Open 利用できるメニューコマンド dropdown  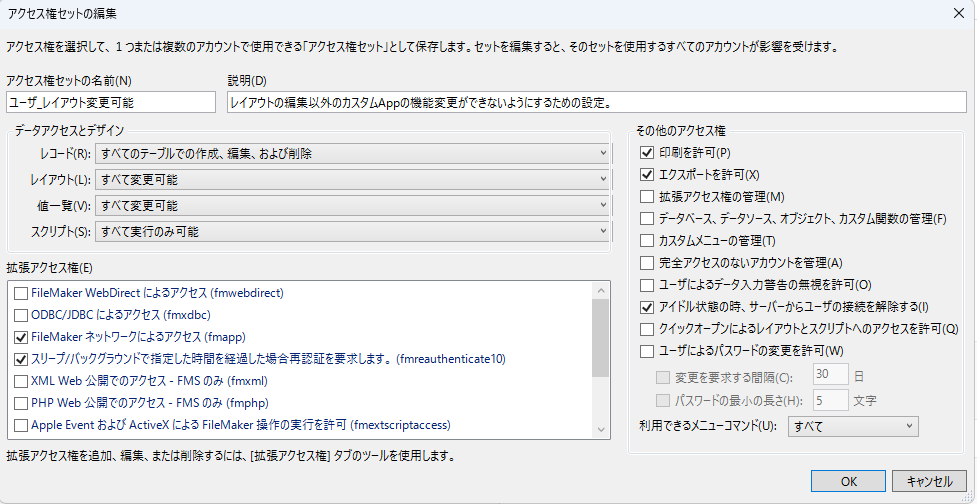click(x=853, y=426)
